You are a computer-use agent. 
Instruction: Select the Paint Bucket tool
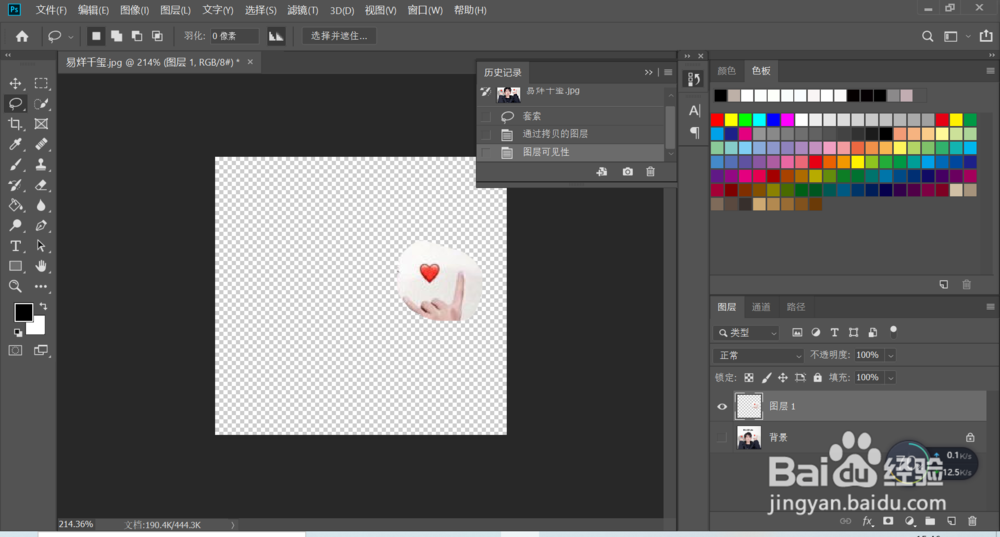pos(15,205)
